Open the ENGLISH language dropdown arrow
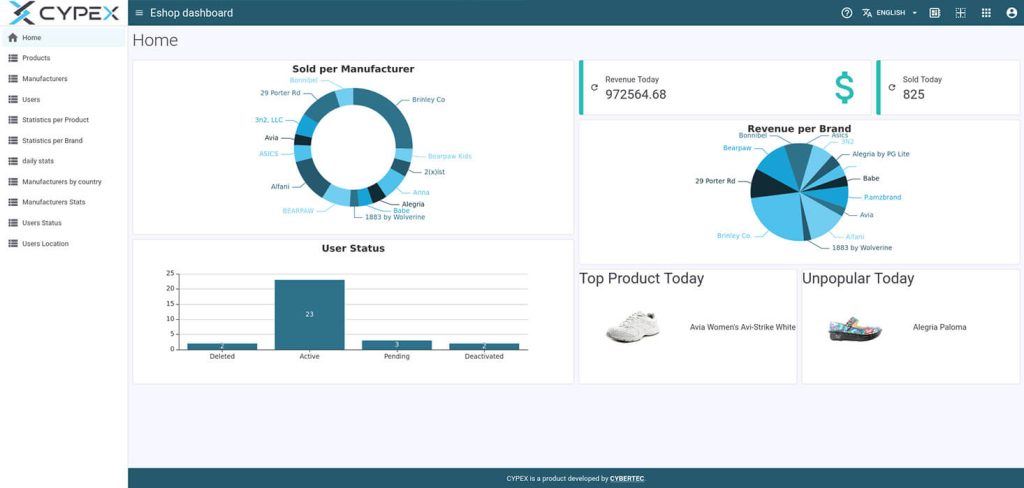Viewport: 1024px width, 488px height. (915, 13)
